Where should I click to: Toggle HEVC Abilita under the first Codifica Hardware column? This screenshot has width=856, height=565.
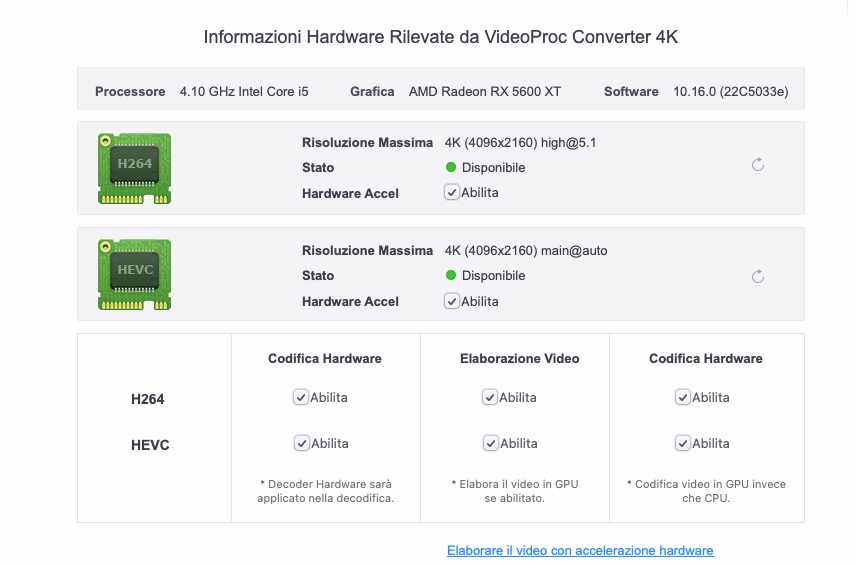[x=302, y=443]
